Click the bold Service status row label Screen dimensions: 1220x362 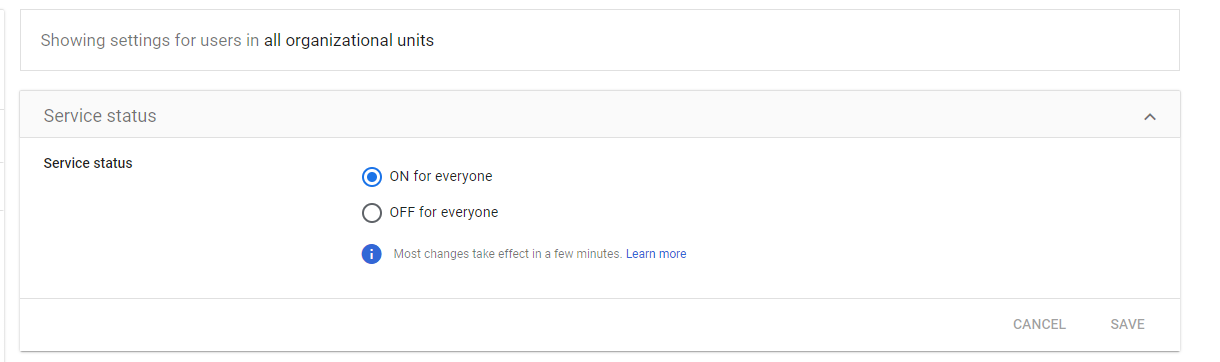(88, 163)
